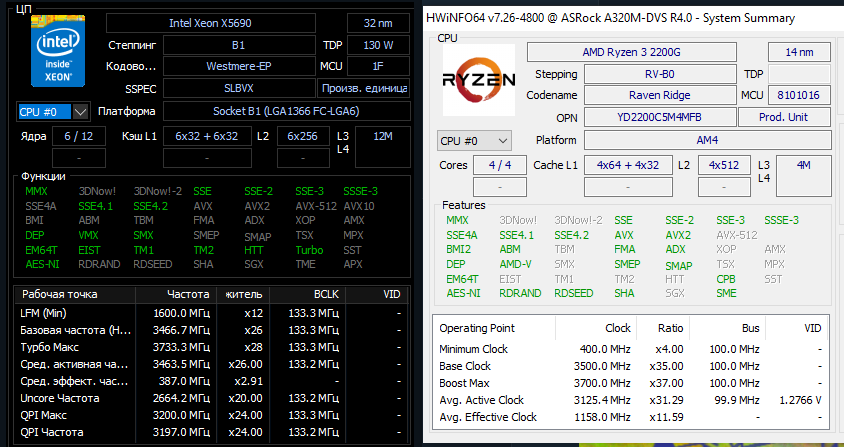Click the 3733.3 МГц turbo frequency value

click(181, 347)
